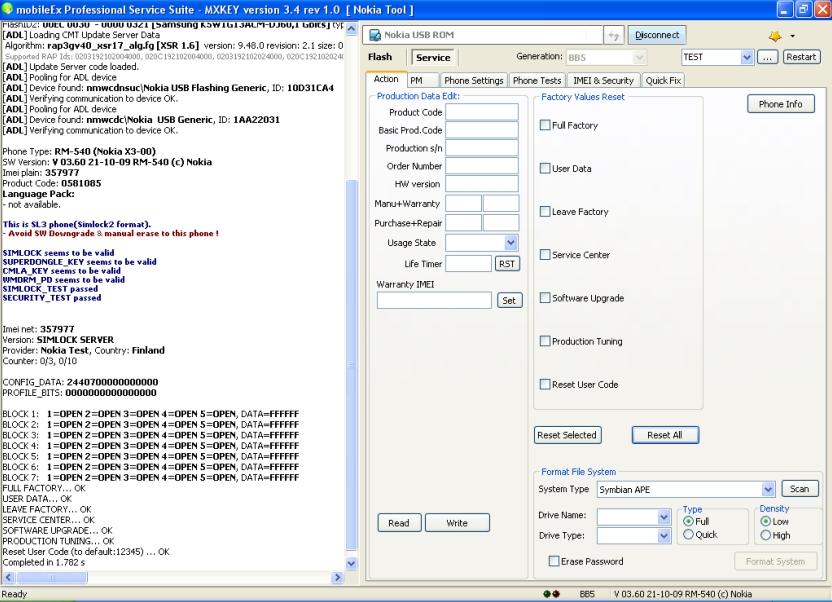
Task: Click Set next to Warranty IMEI
Action: click(509, 301)
